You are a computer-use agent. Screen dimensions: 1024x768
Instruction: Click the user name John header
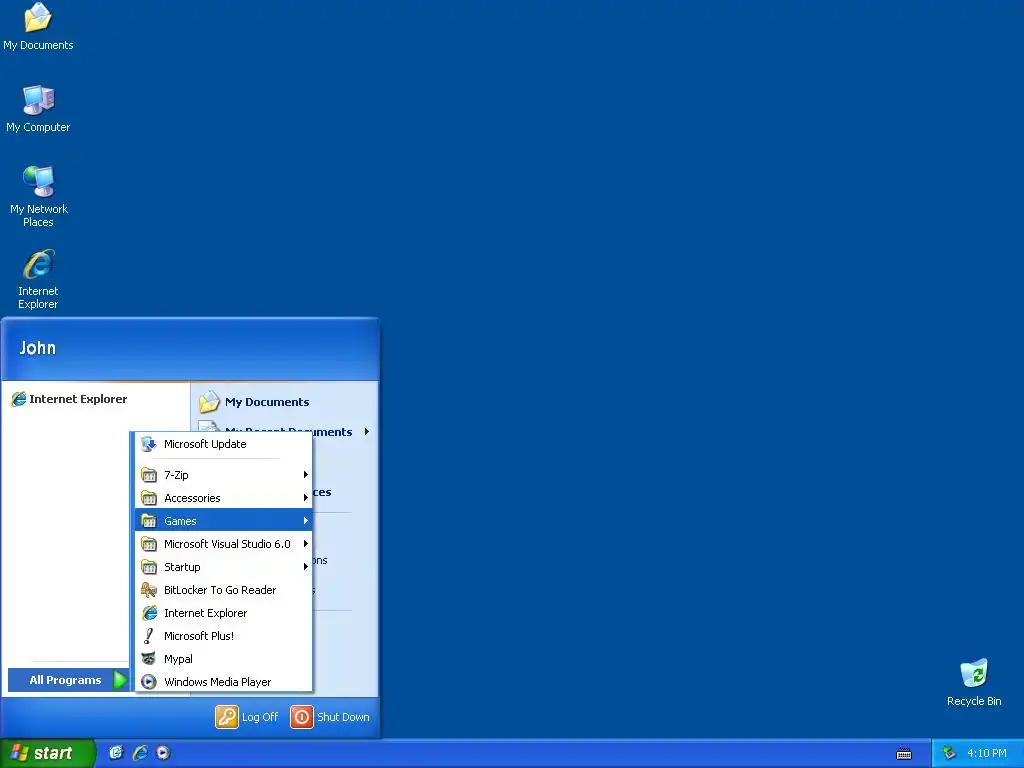pyautogui.click(x=37, y=348)
